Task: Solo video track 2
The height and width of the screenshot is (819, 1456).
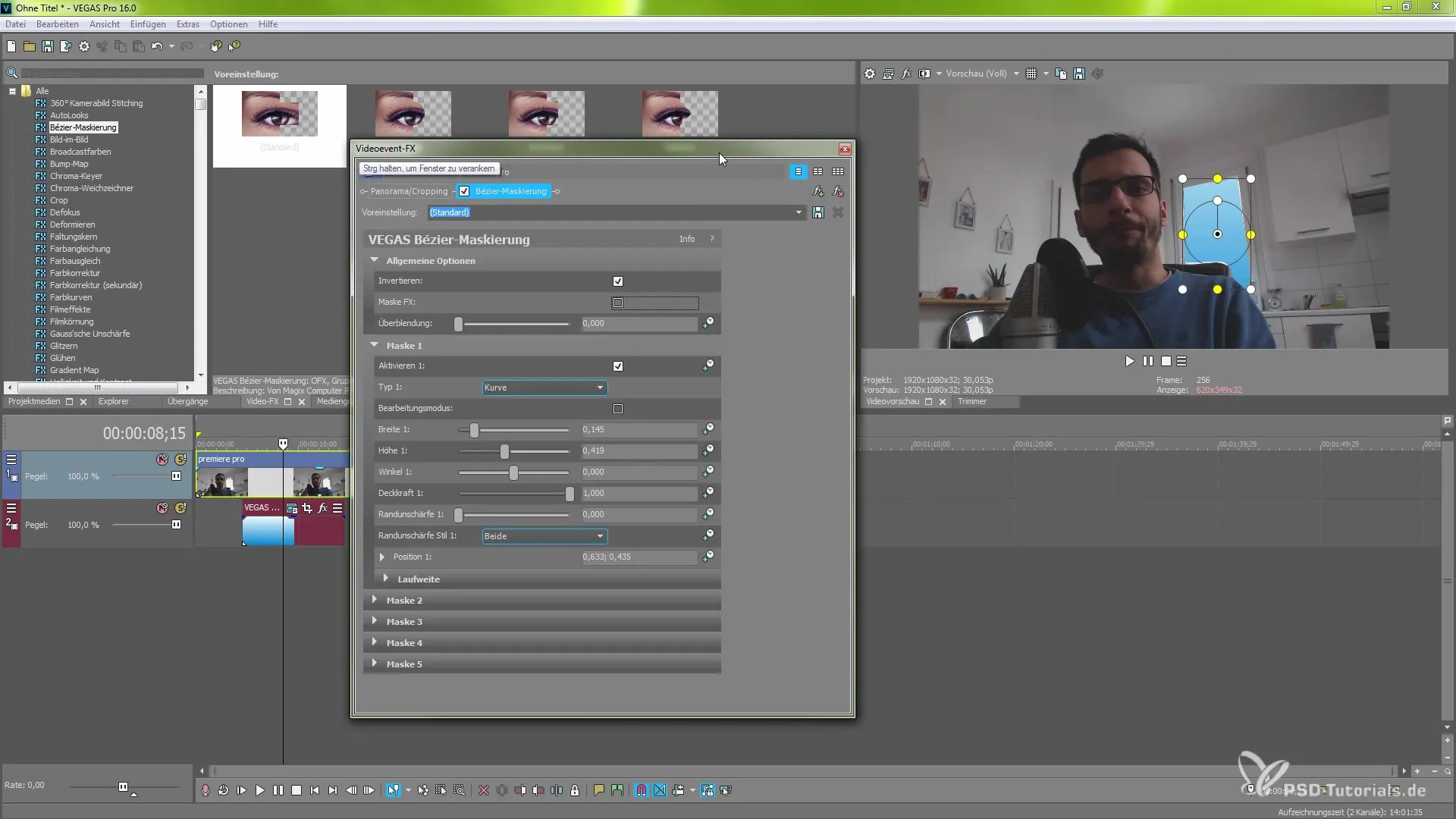Action: point(180,508)
